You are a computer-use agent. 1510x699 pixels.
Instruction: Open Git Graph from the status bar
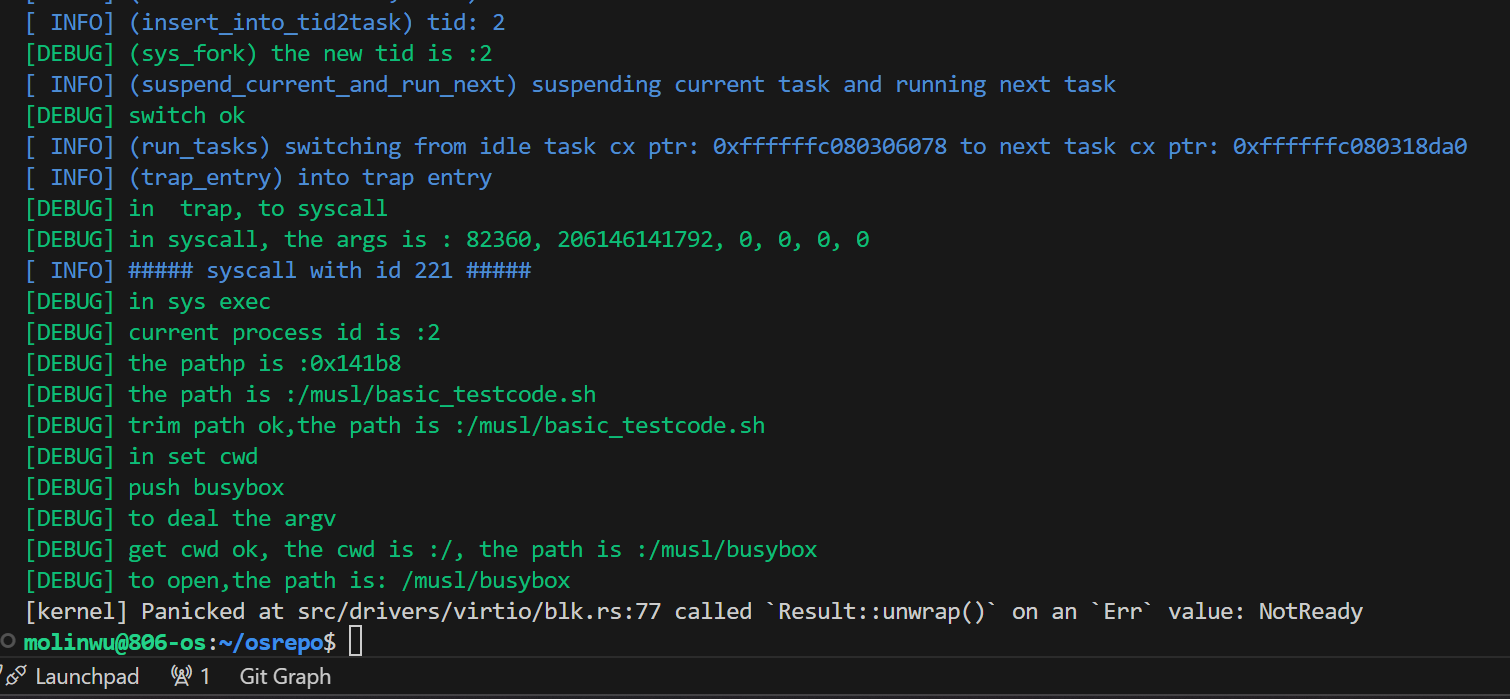pyautogui.click(x=285, y=676)
